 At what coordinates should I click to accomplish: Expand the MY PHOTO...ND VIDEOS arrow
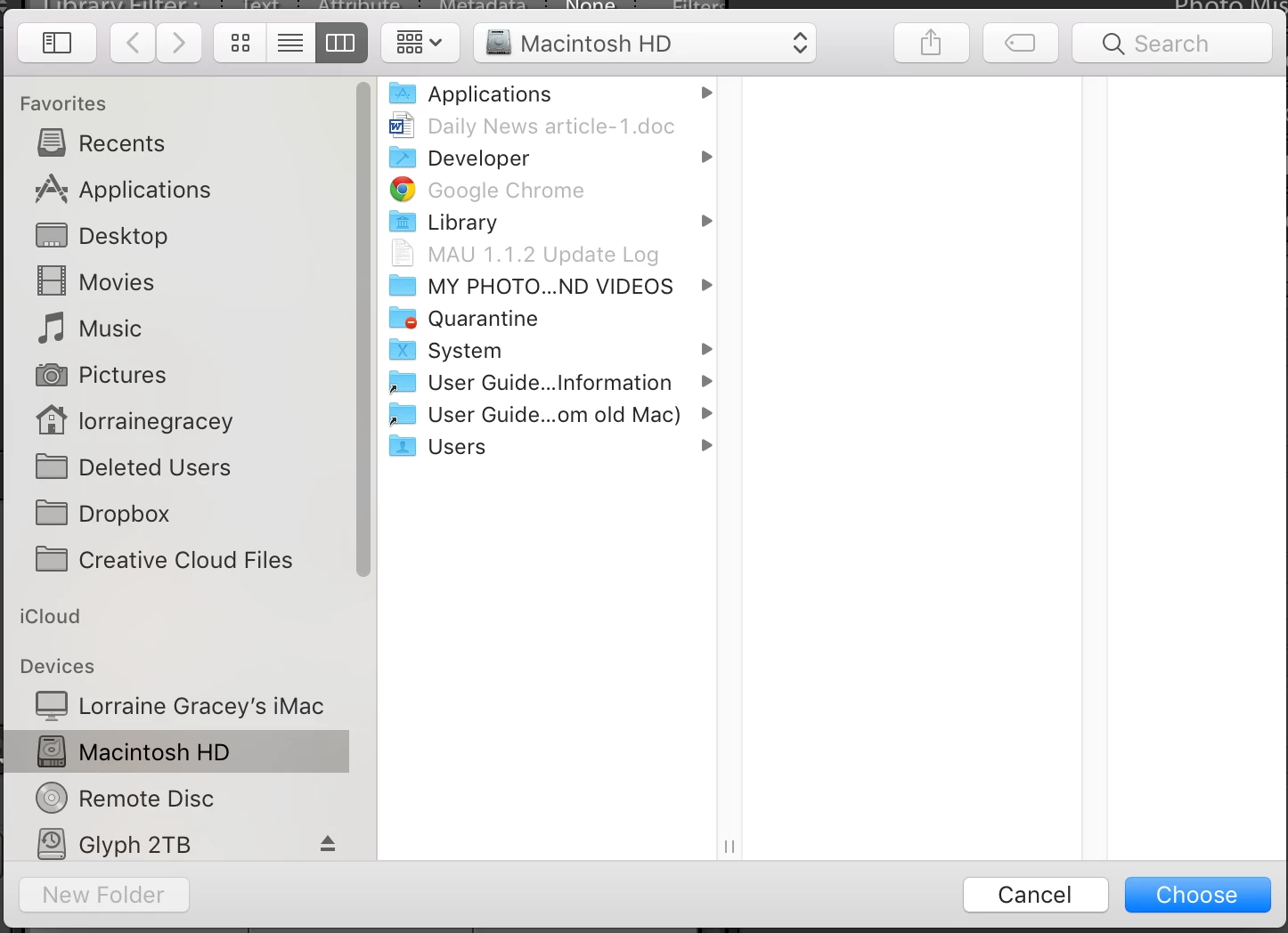coord(706,285)
